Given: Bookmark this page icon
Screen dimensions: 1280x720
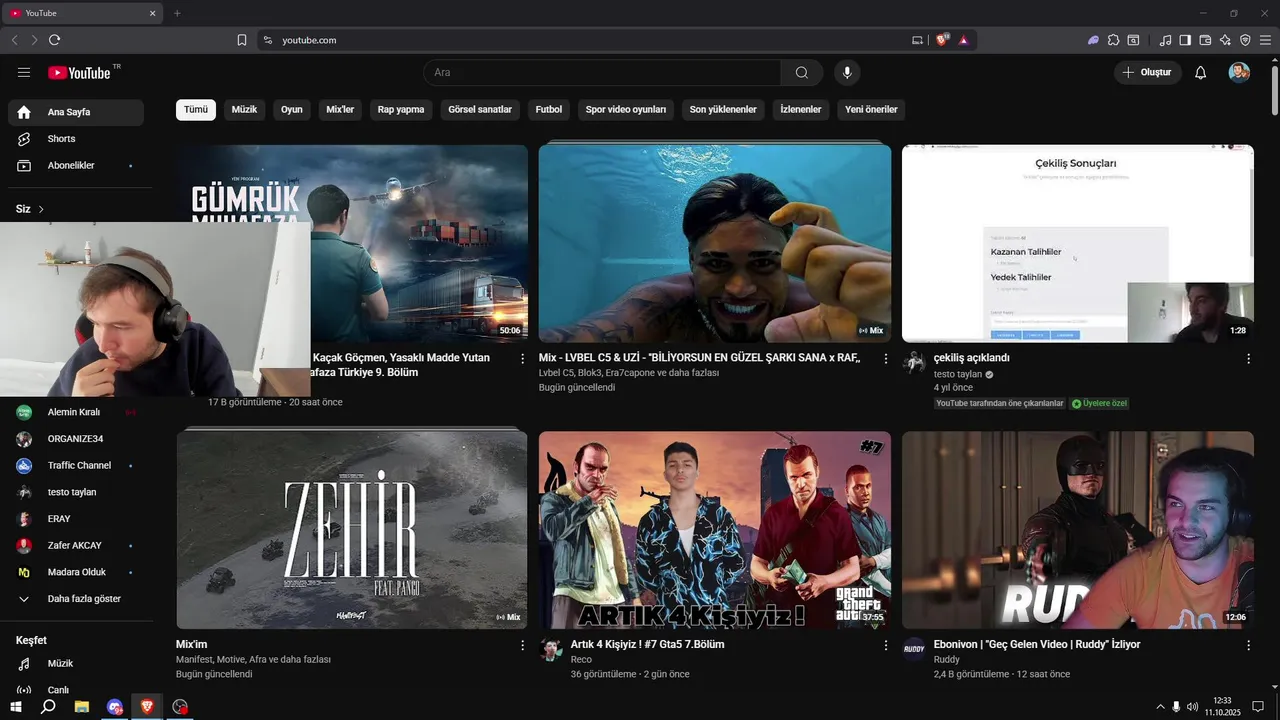Looking at the screenshot, I should click(242, 40).
